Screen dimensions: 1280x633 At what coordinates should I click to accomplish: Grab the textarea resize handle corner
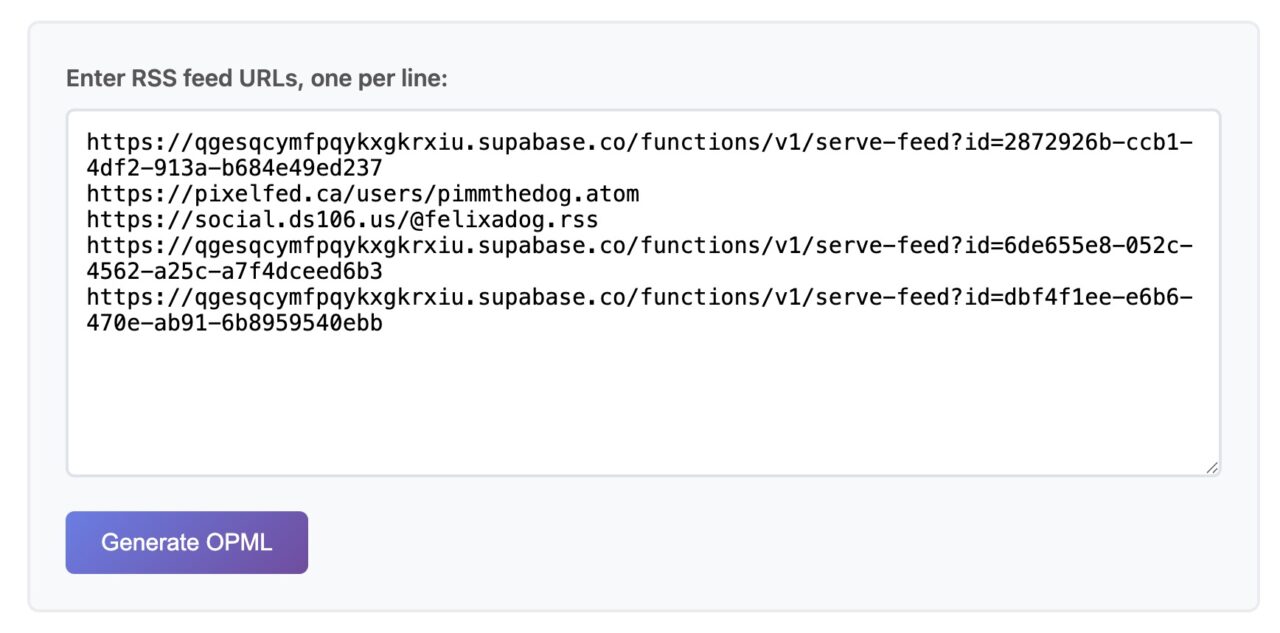[1212, 467]
